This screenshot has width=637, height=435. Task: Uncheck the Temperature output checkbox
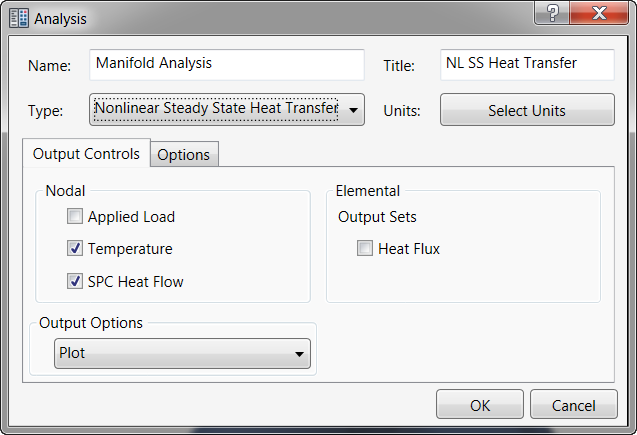75,249
